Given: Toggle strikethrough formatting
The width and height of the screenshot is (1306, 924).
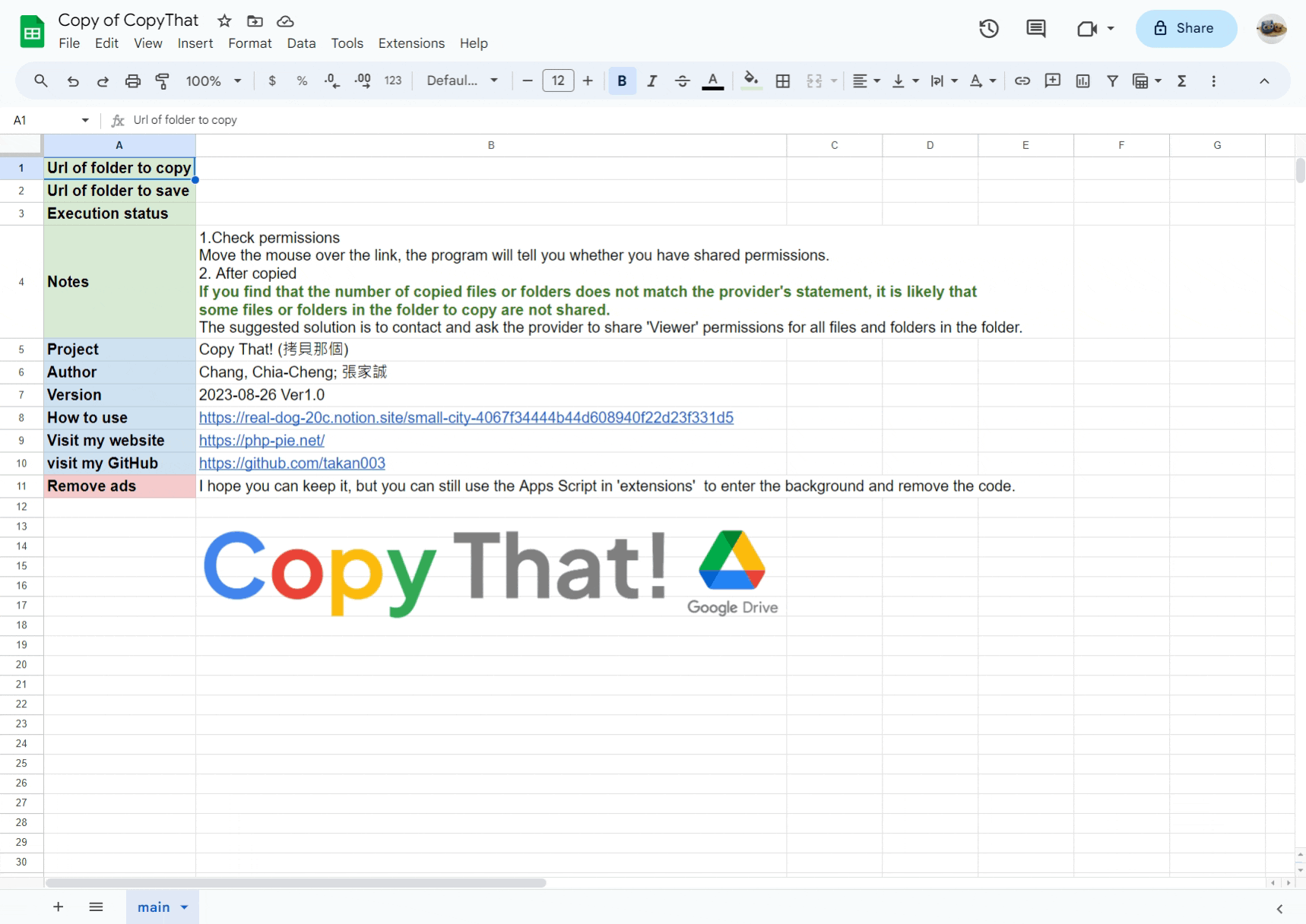Looking at the screenshot, I should [x=683, y=81].
